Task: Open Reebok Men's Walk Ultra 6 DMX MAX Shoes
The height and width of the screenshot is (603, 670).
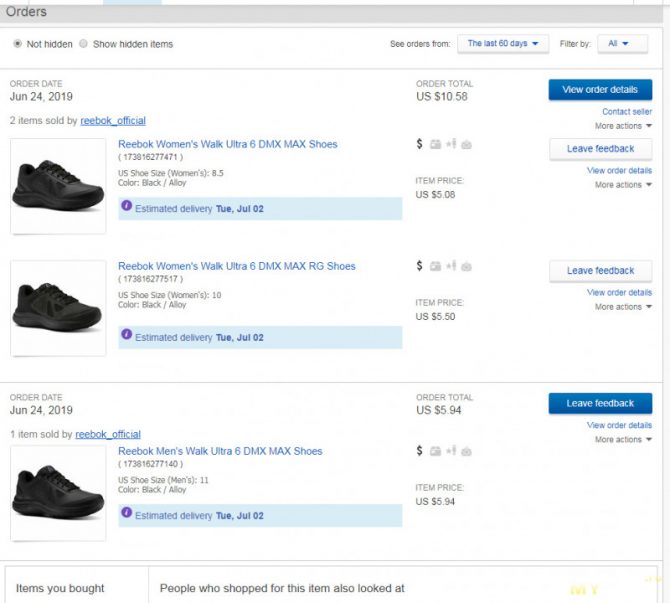Action: pyautogui.click(x=220, y=451)
